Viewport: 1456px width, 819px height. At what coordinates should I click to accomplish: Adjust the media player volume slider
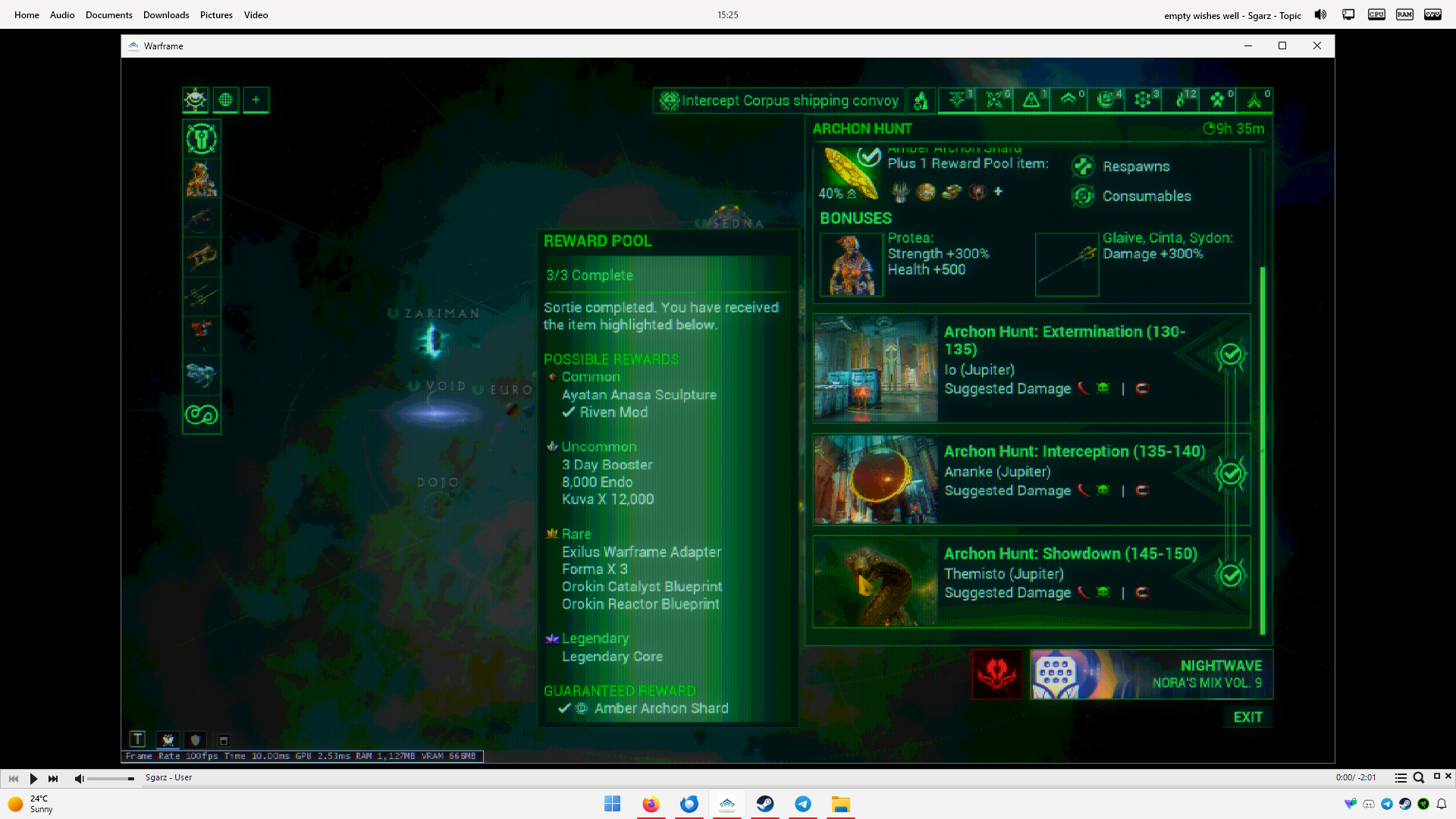tap(111, 779)
